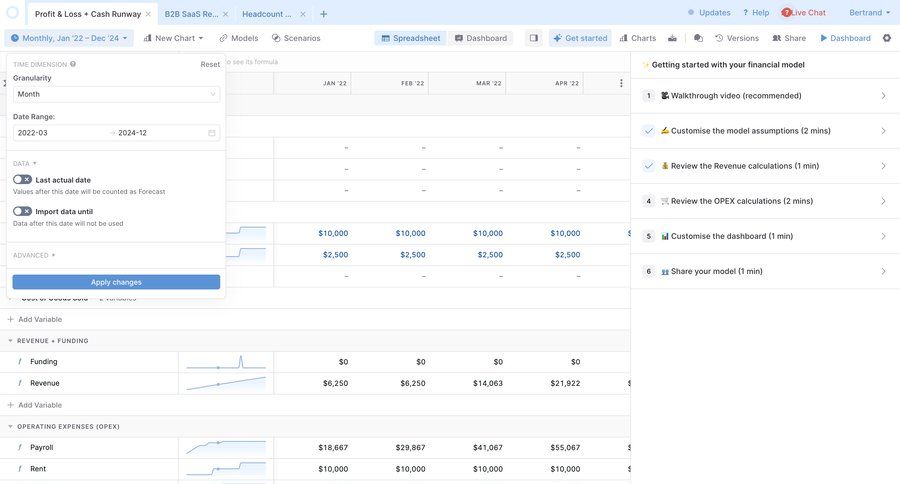The image size is (900, 484).
Task: Open the column options three-dot menu
Action: (621, 83)
